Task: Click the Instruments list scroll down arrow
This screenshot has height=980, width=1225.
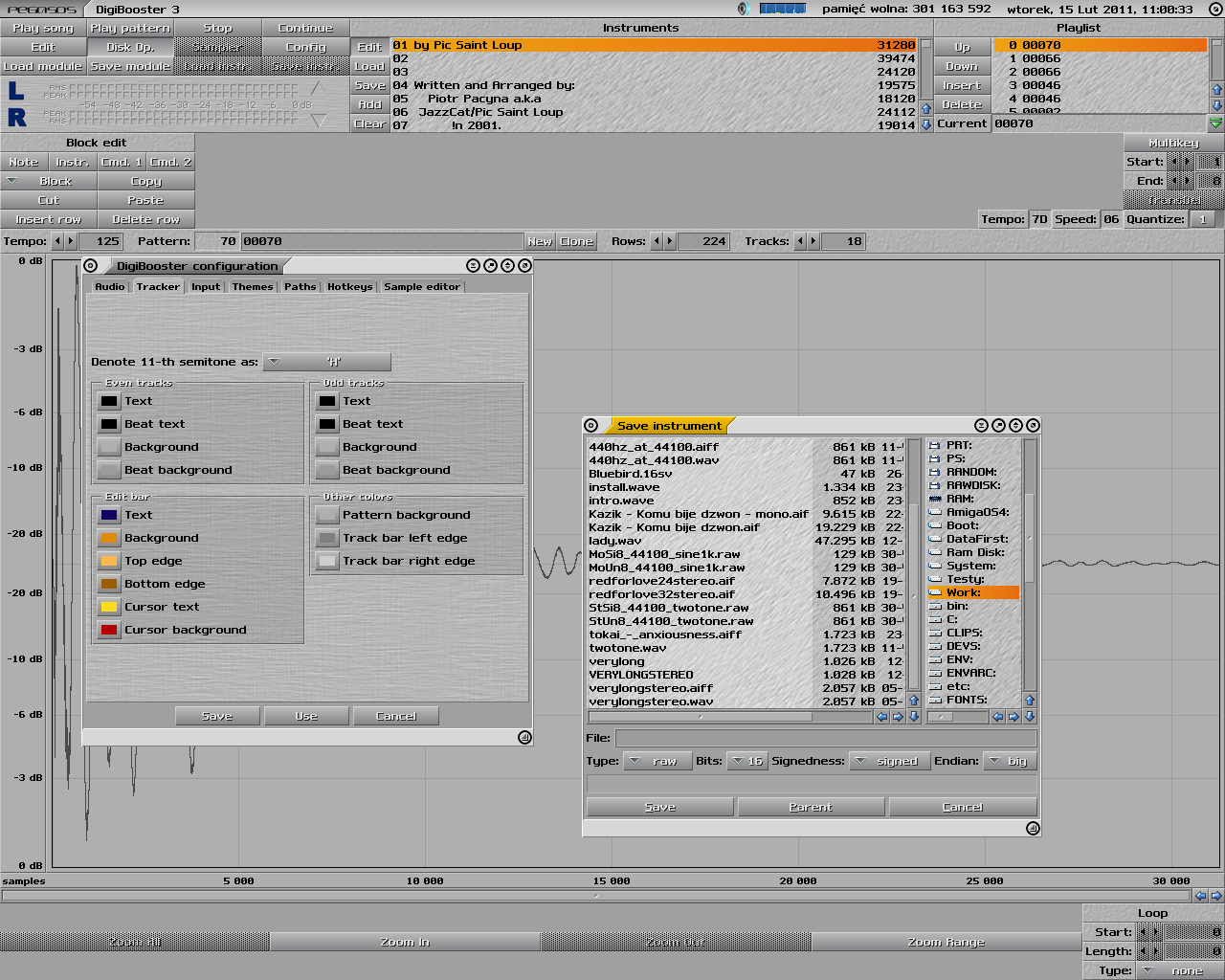Action: click(926, 124)
